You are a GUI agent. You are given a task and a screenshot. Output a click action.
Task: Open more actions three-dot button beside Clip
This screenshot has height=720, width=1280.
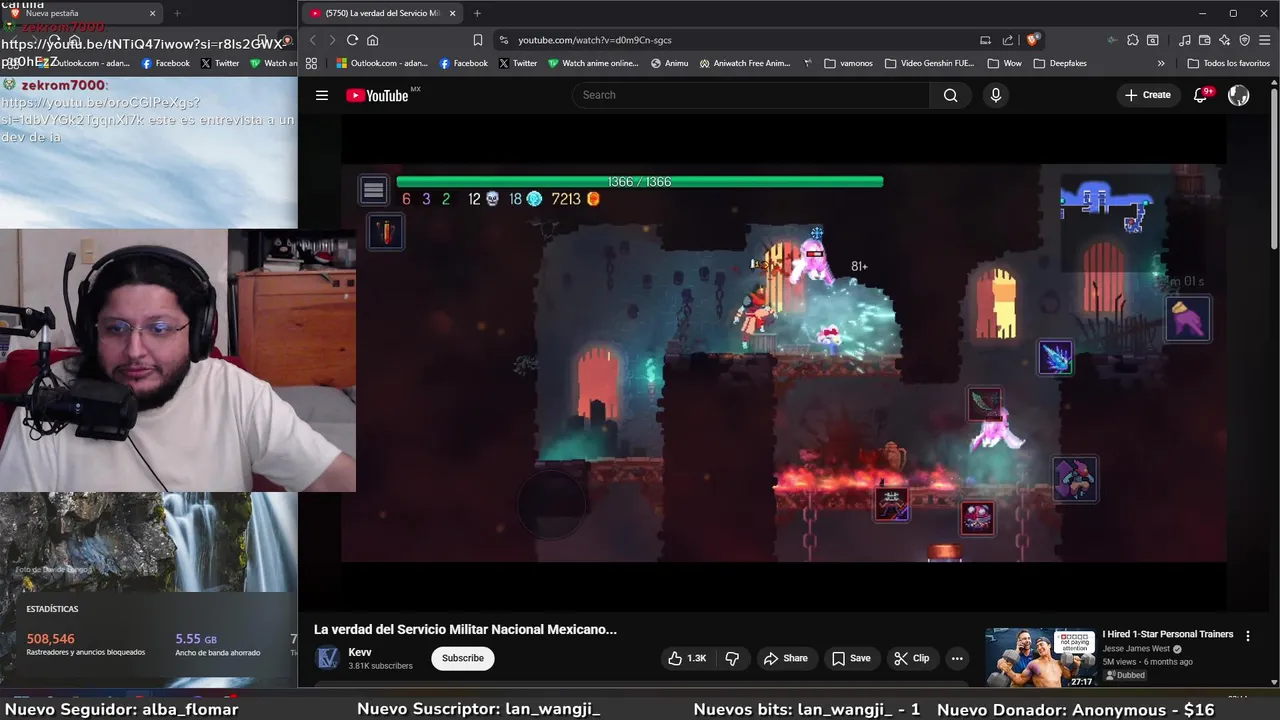957,658
